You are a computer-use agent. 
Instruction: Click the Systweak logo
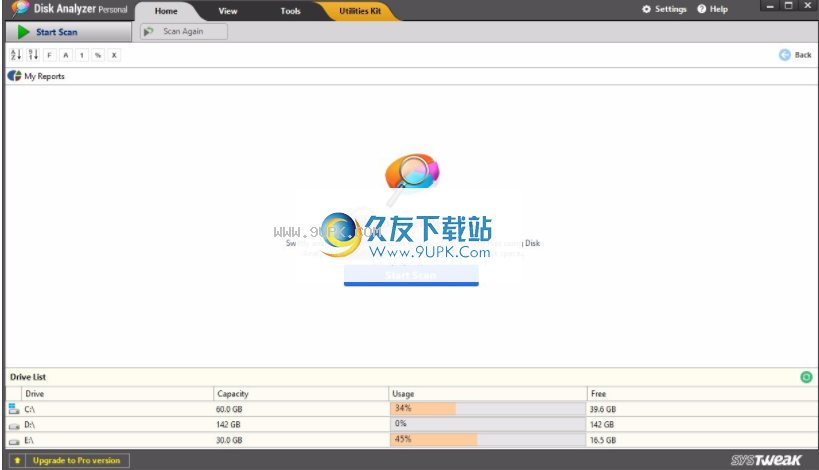tap(765, 460)
